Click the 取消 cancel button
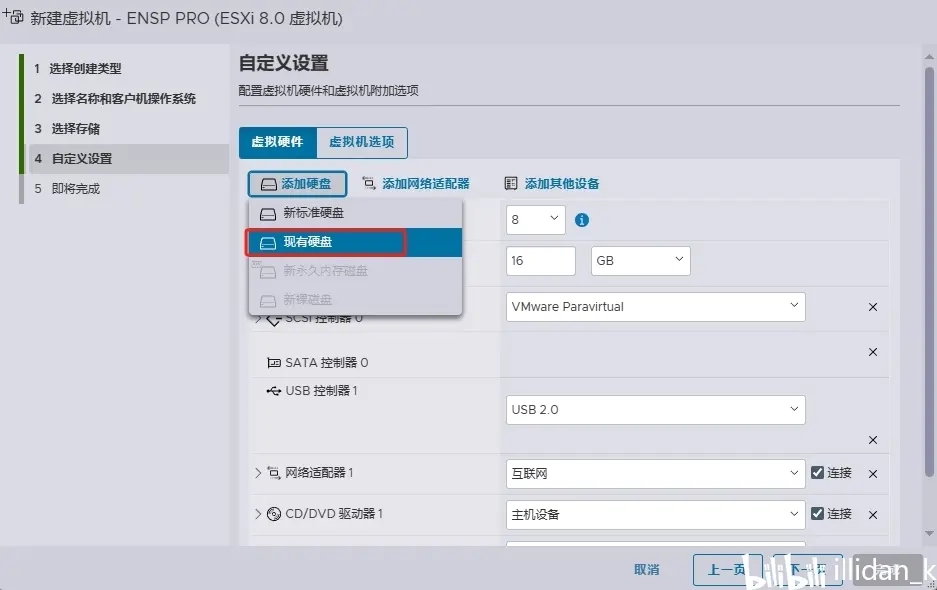 click(647, 570)
